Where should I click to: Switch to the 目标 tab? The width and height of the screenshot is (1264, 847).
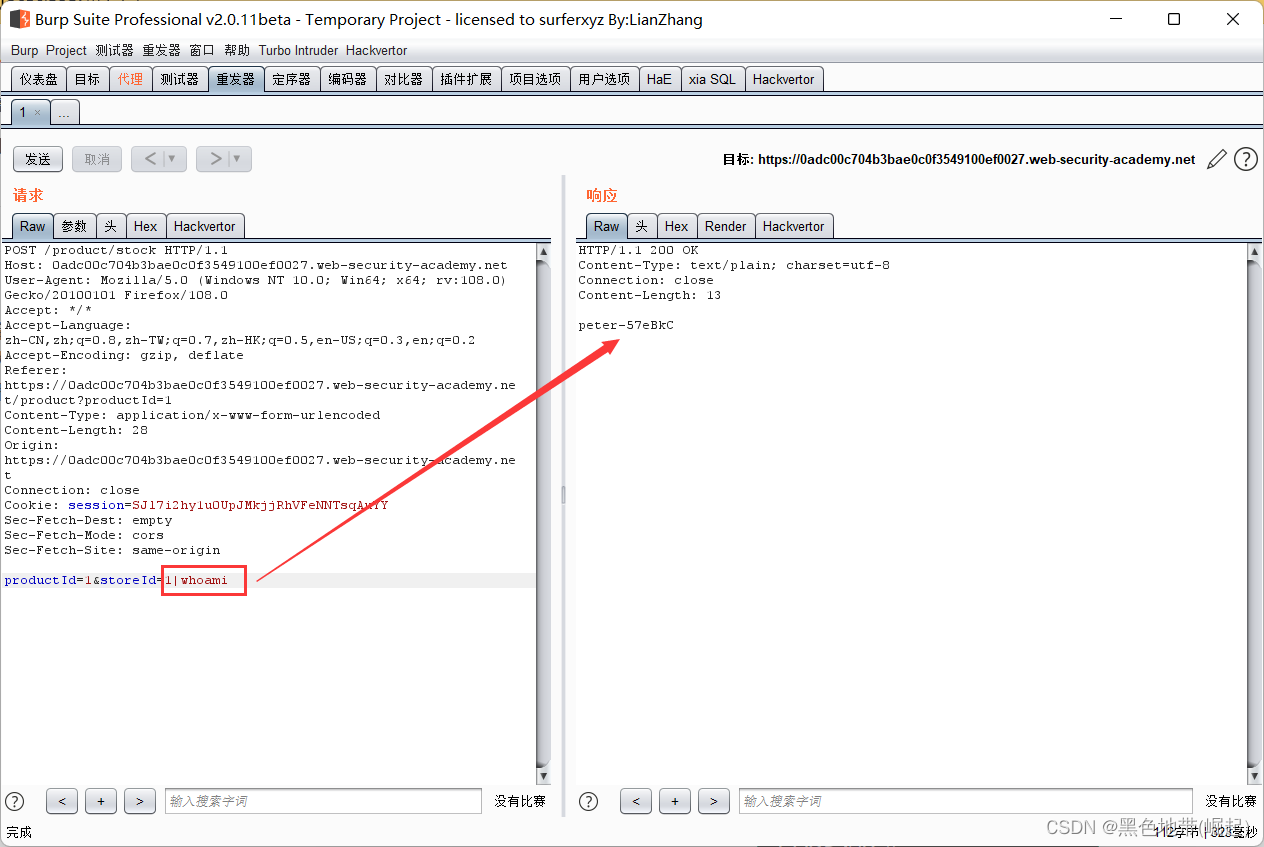(87, 79)
